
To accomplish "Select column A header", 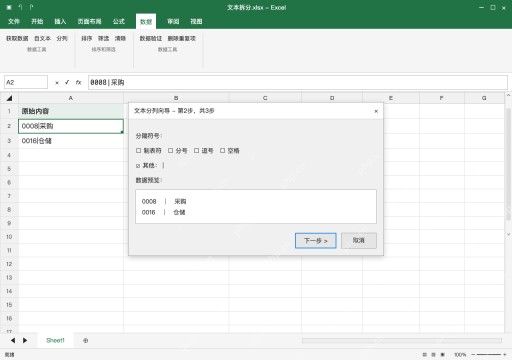I will (71, 98).
